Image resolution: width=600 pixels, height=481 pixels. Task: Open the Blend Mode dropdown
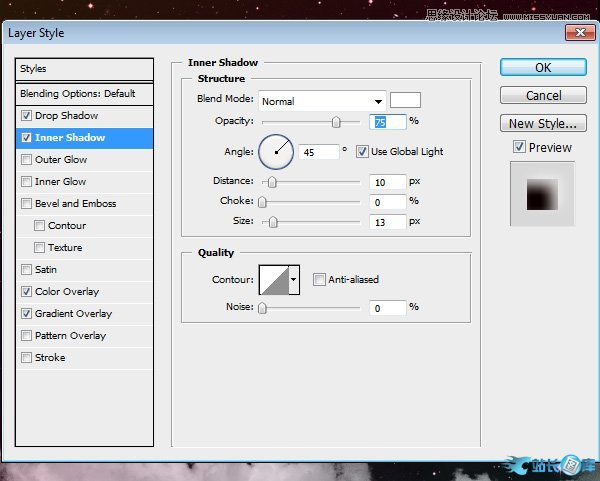322,101
